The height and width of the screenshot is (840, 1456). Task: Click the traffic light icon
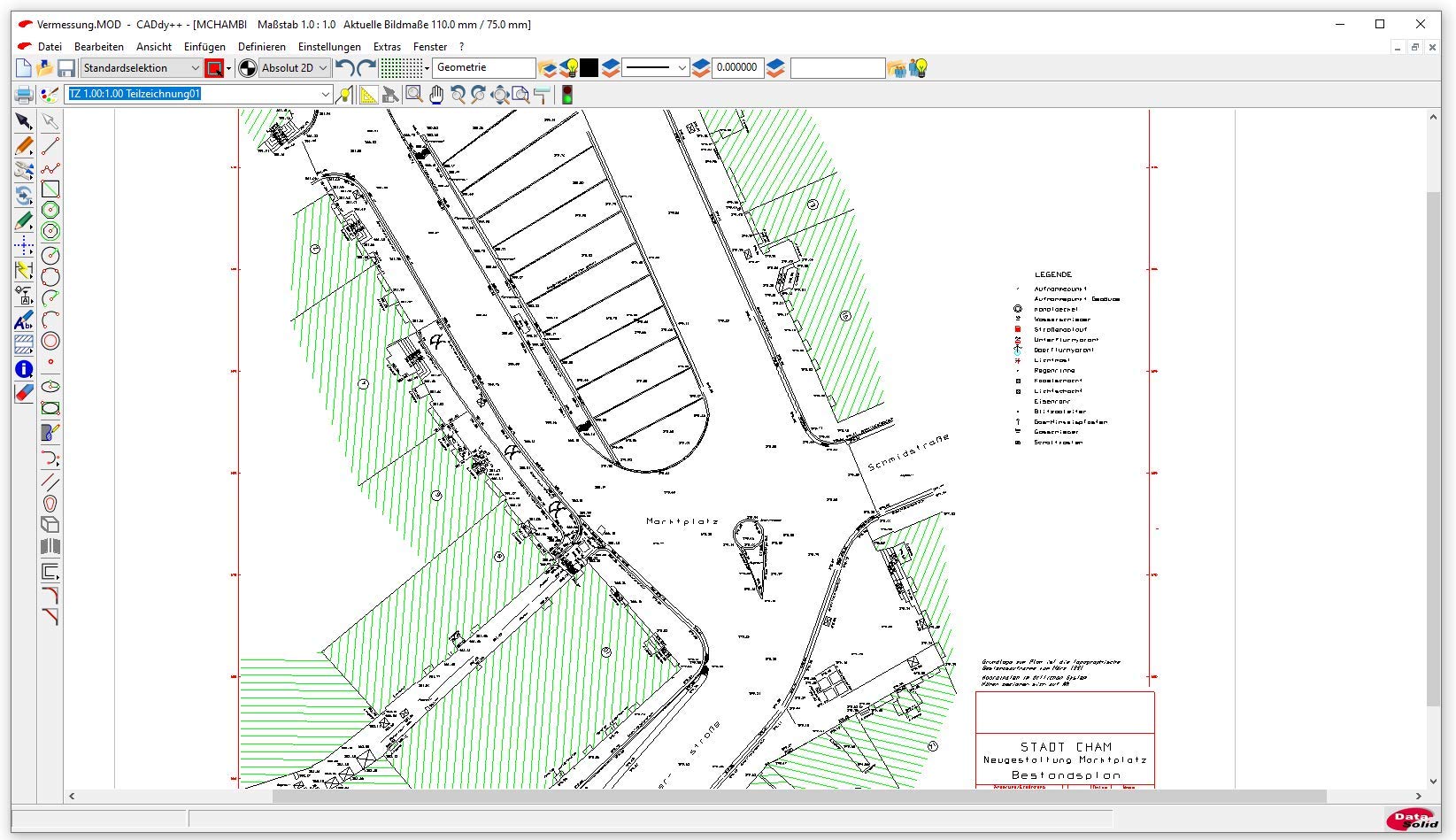click(x=567, y=95)
